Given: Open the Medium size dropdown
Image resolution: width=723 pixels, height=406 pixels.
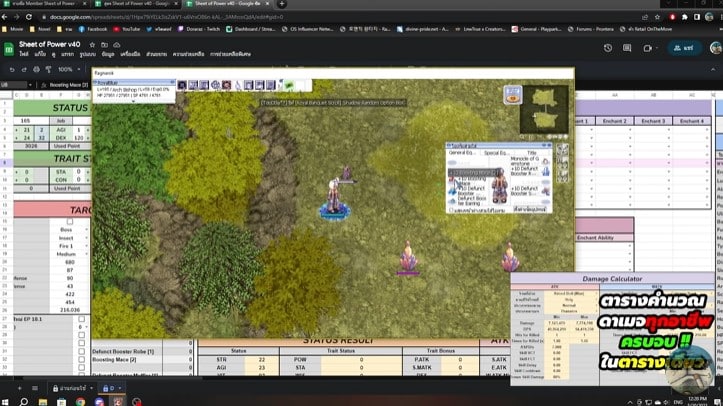Looking at the screenshot, I should [87, 254].
